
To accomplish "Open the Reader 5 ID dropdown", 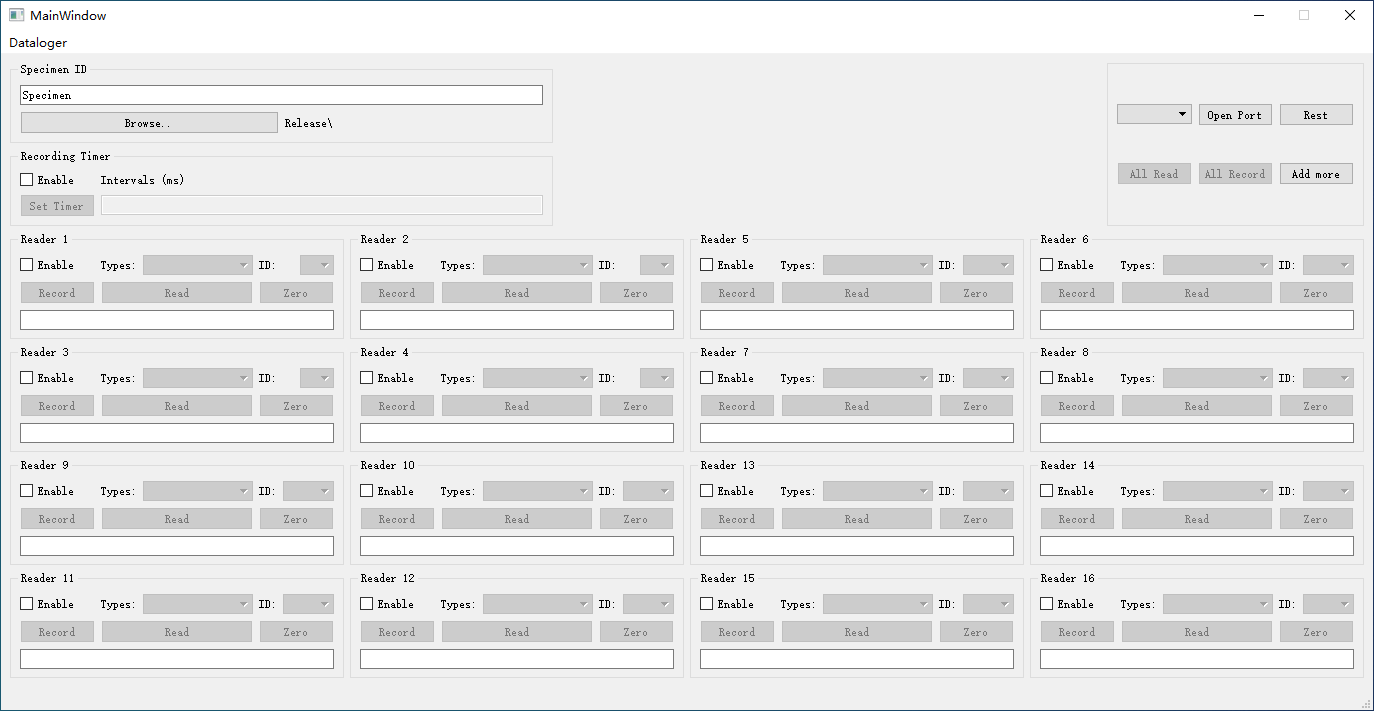I will click(988, 265).
